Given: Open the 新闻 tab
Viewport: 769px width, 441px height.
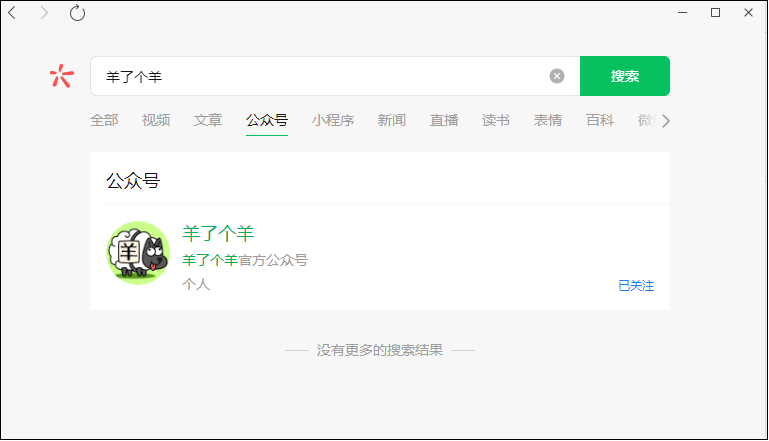Looking at the screenshot, I should point(392,120).
